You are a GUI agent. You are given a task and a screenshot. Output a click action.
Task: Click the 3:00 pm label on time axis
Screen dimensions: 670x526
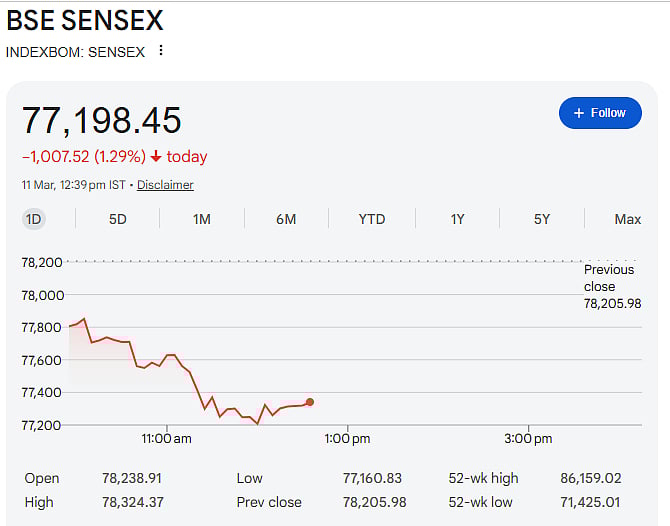tap(528, 439)
